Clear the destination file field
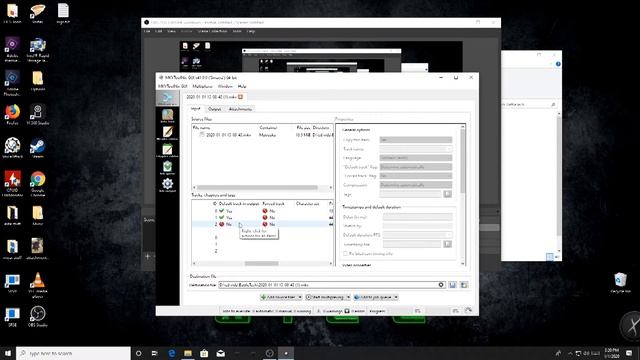The image size is (640, 360). pos(441,285)
